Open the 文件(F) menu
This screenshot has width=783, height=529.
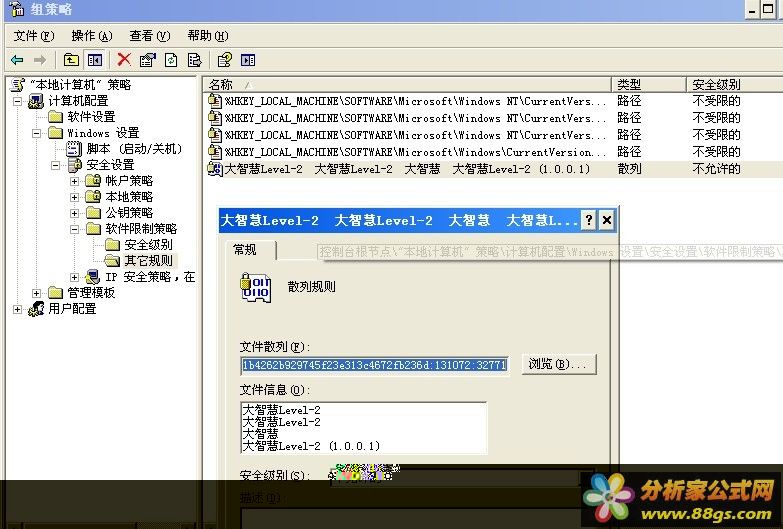pyautogui.click(x=33, y=36)
